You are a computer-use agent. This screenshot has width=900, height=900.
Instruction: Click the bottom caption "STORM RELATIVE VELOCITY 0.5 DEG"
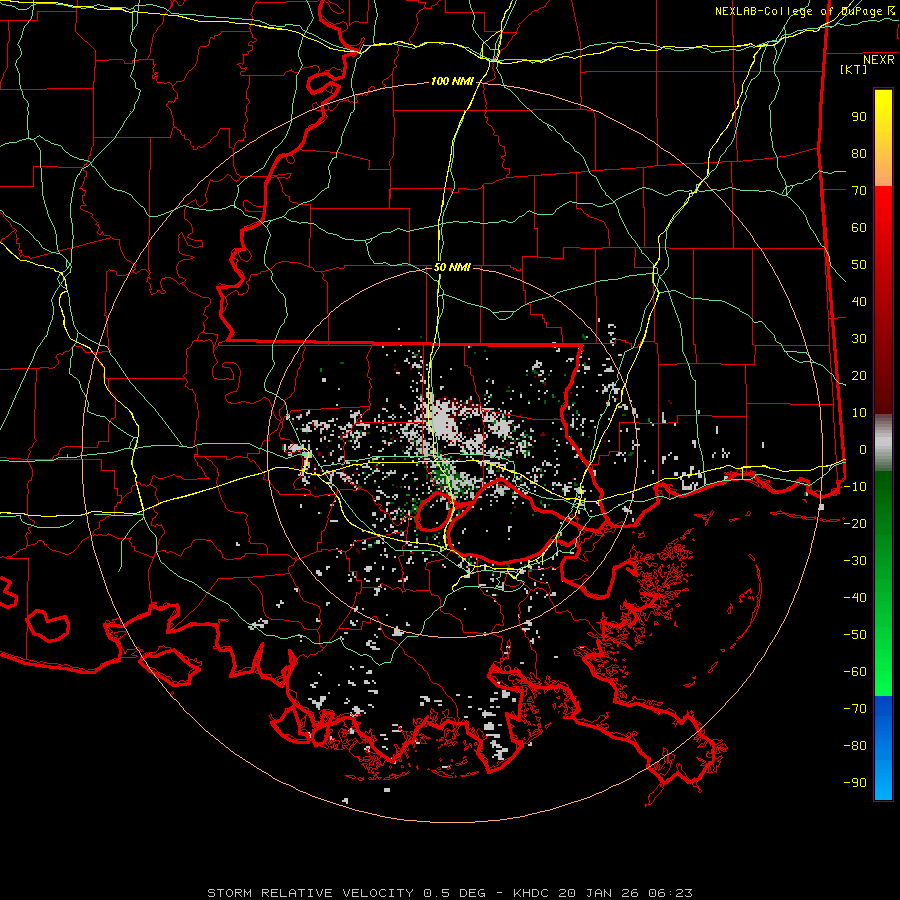click(x=346, y=893)
